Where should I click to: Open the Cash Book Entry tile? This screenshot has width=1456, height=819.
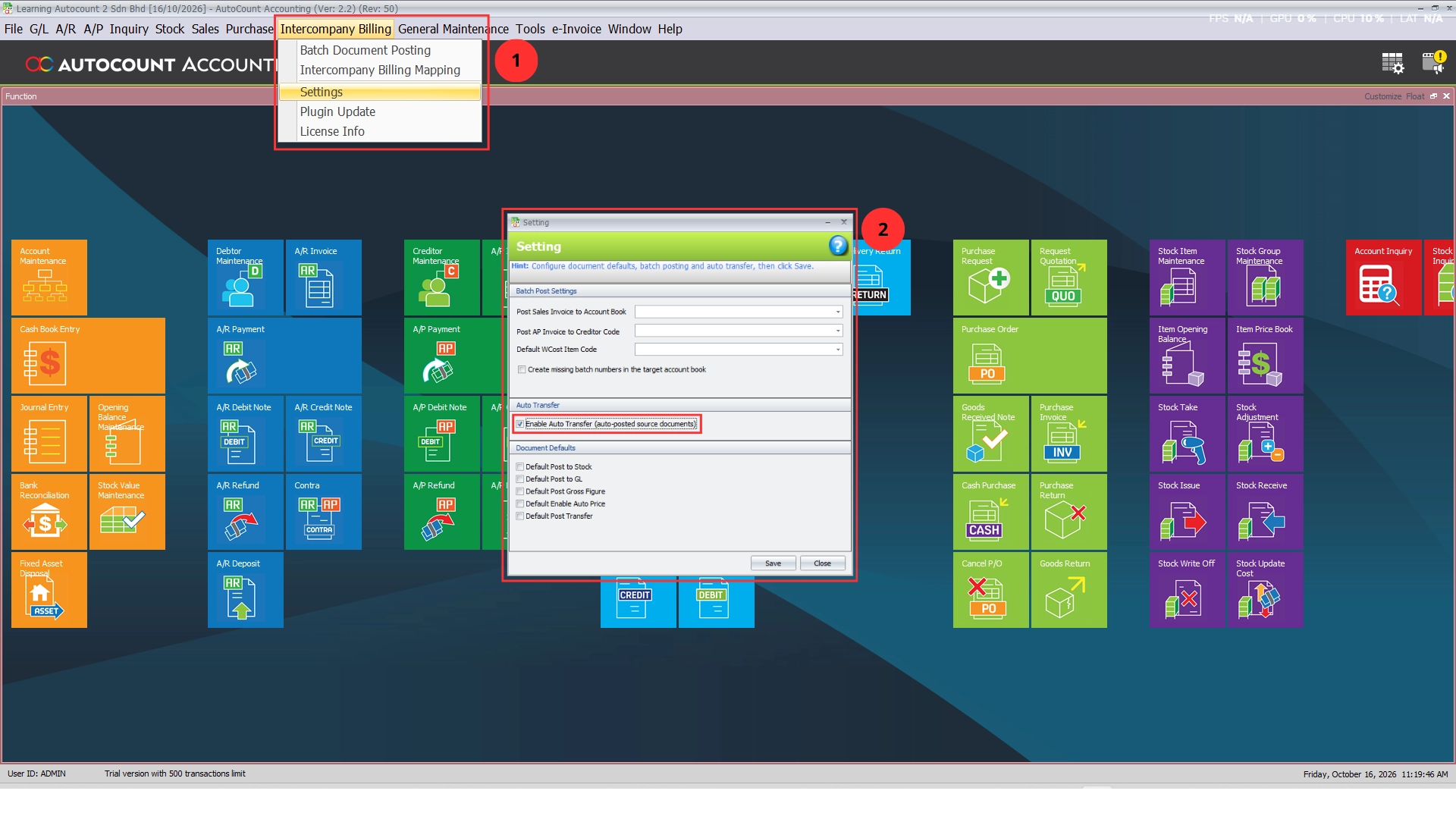tap(88, 356)
